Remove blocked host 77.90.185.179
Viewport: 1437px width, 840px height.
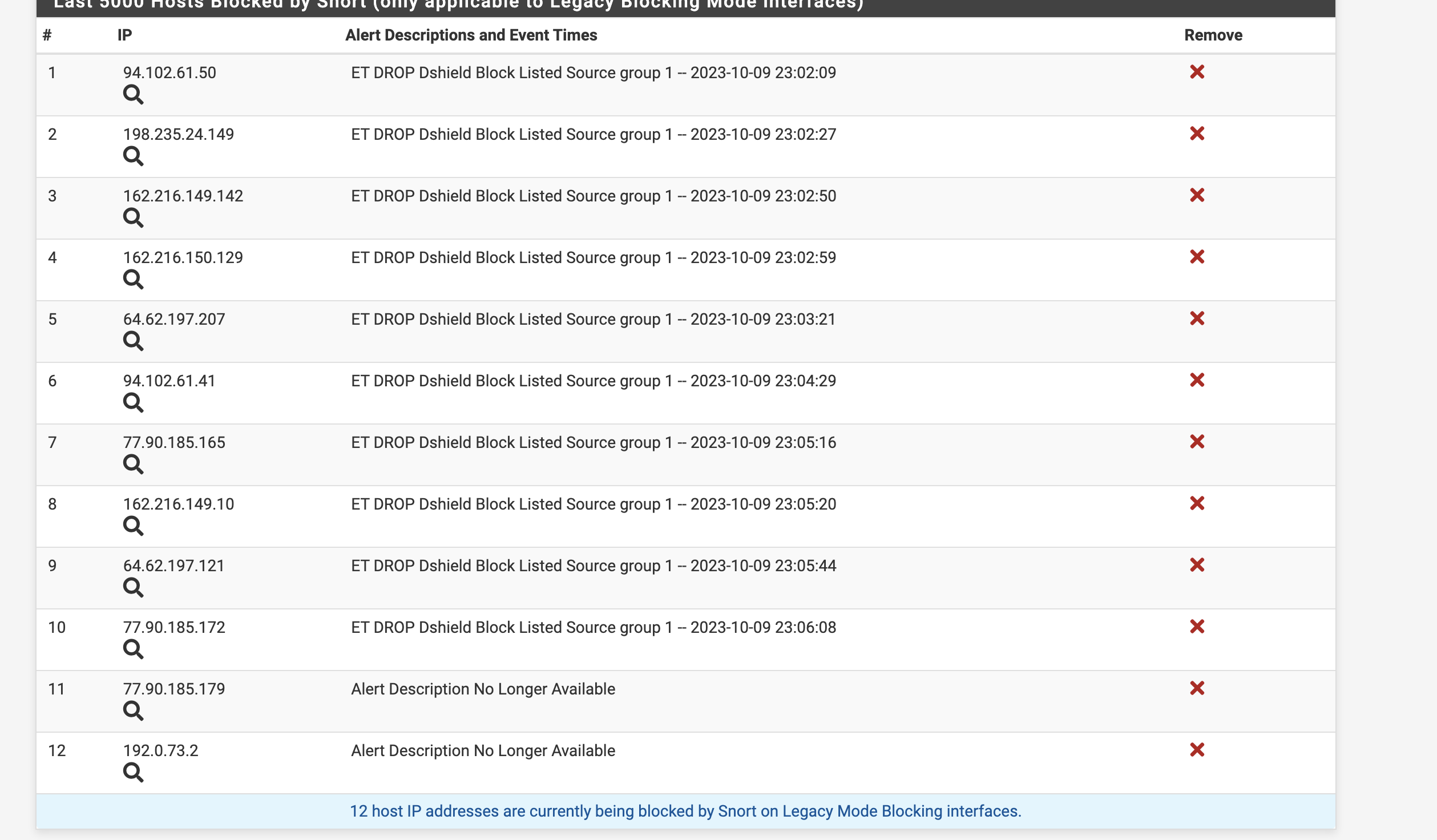tap(1197, 688)
